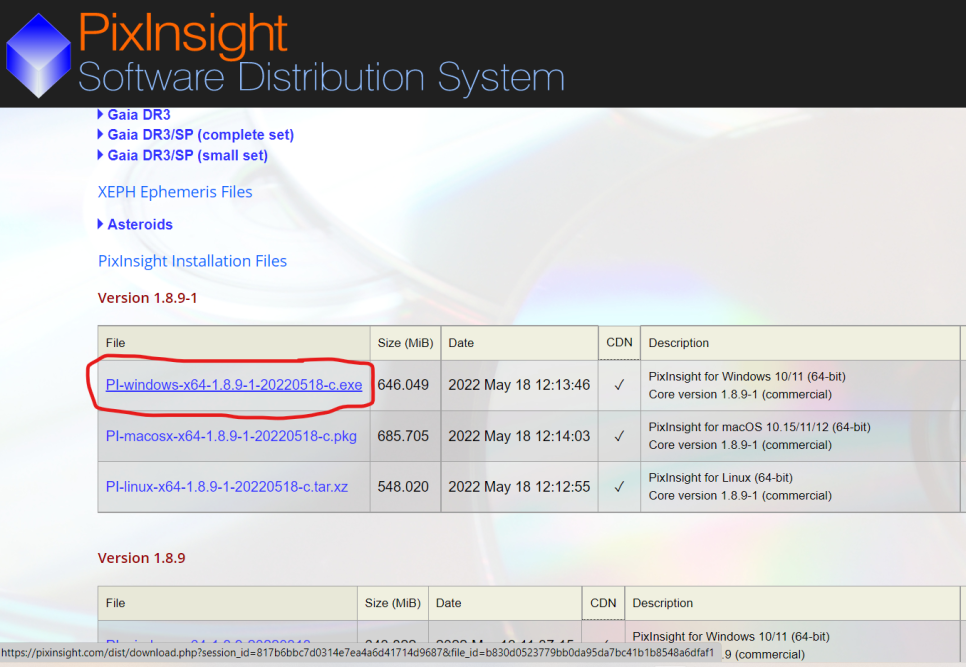Click the CDN checkmark in the macOS installer row

pyautogui.click(x=619, y=436)
